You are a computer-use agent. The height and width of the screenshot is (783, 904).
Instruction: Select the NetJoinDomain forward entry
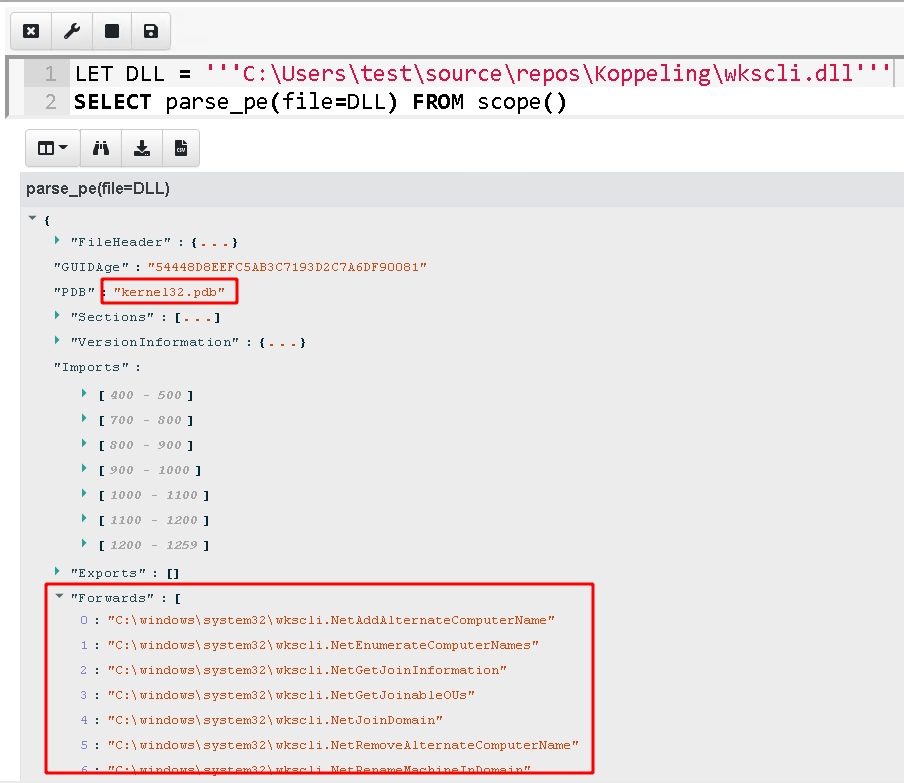275,720
